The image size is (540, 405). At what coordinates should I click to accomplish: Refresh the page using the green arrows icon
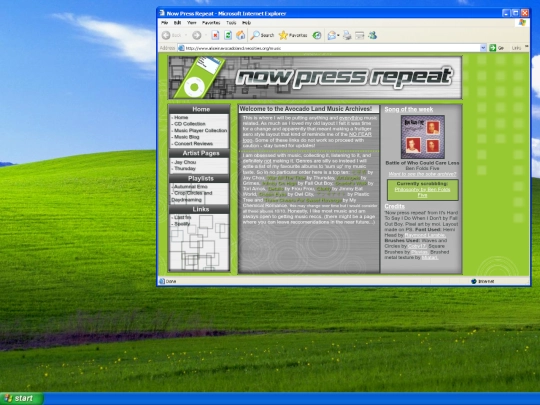[x=228, y=35]
